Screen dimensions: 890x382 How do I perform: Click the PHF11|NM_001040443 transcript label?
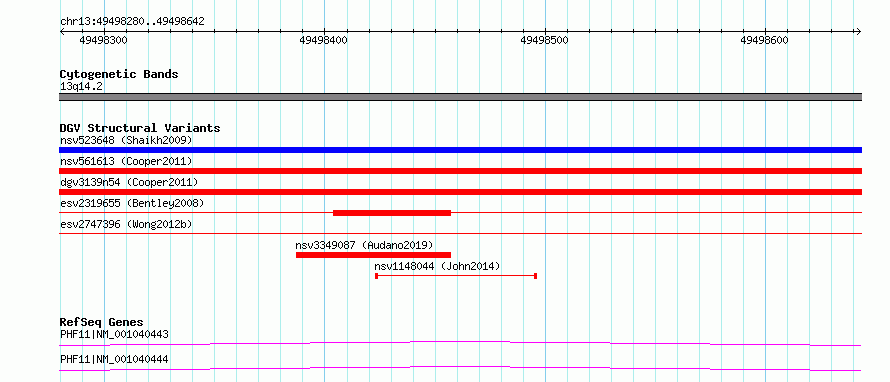pyautogui.click(x=114, y=334)
